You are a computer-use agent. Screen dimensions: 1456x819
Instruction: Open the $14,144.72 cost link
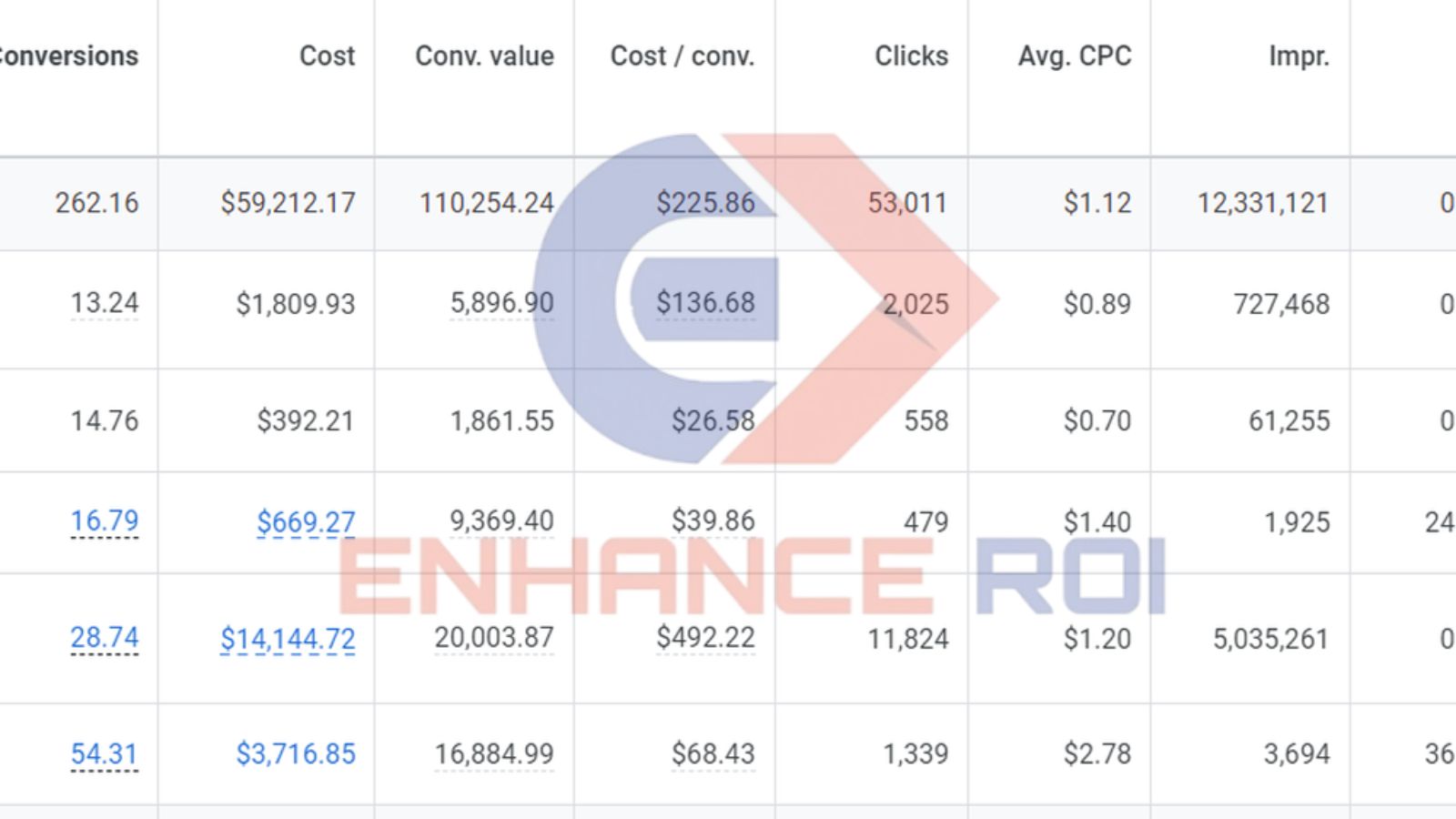(288, 639)
